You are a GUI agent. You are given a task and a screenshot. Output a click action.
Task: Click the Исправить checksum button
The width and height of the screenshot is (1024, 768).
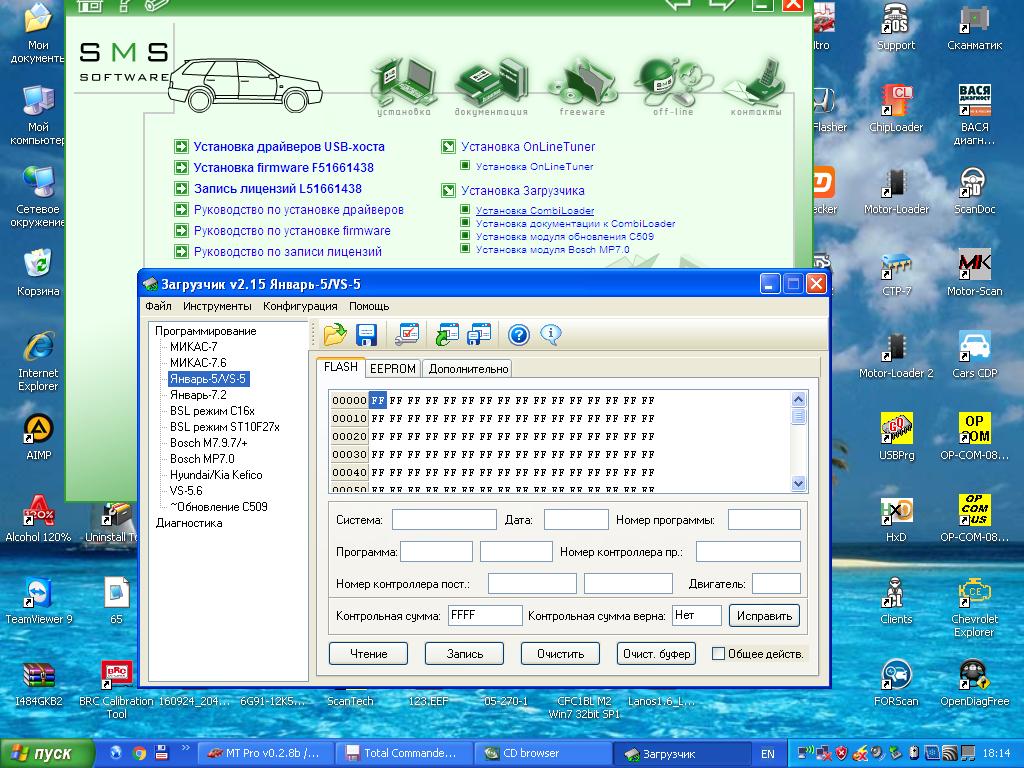(x=764, y=616)
